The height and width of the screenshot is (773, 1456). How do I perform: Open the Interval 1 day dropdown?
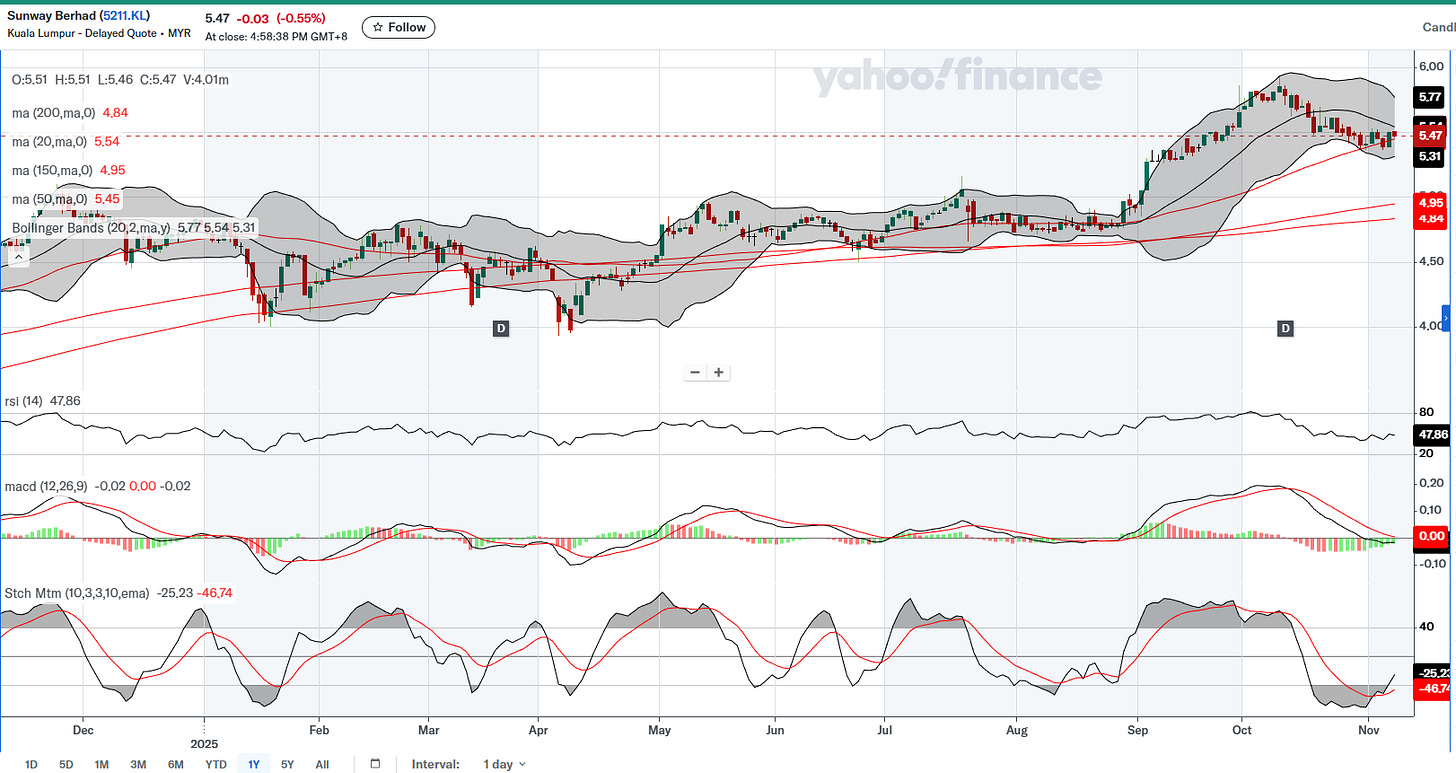[x=505, y=764]
